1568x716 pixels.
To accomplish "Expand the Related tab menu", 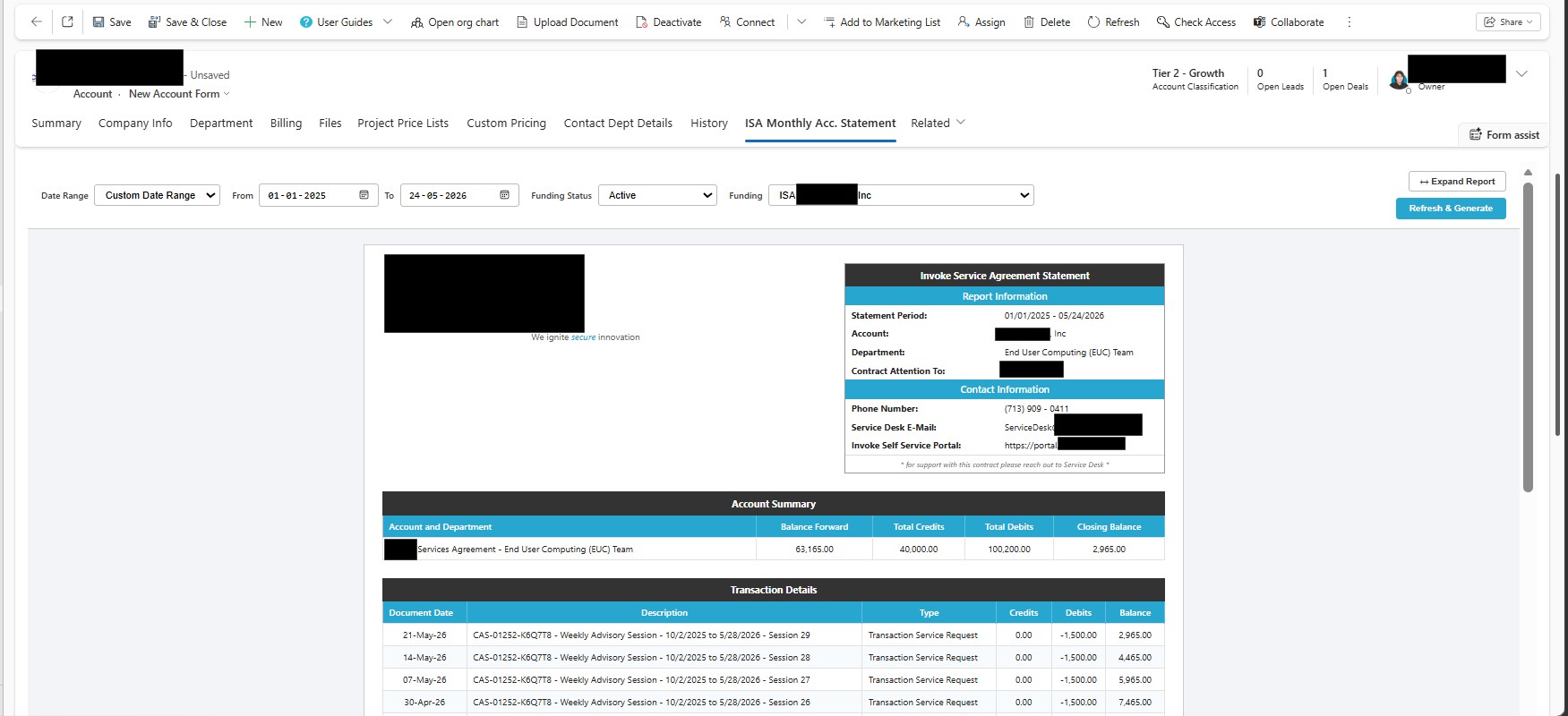I will [x=938, y=124].
